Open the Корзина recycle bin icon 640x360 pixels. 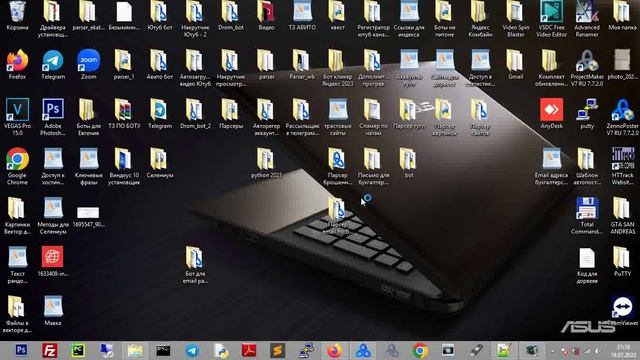pyautogui.click(x=17, y=12)
